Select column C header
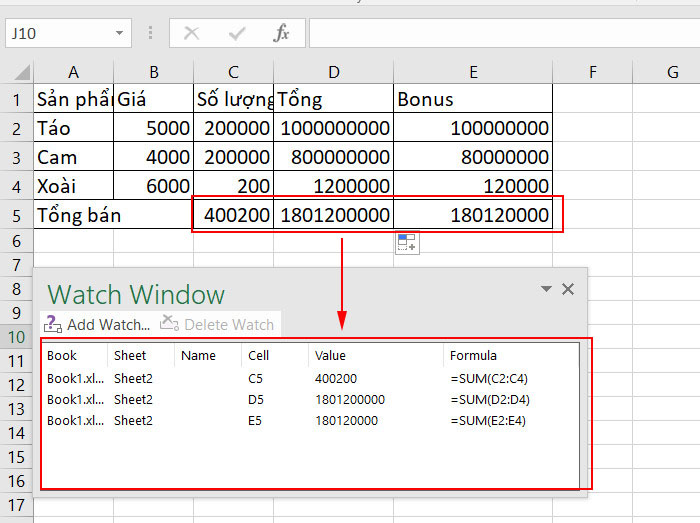Screen dimensions: 700x523 point(233,72)
